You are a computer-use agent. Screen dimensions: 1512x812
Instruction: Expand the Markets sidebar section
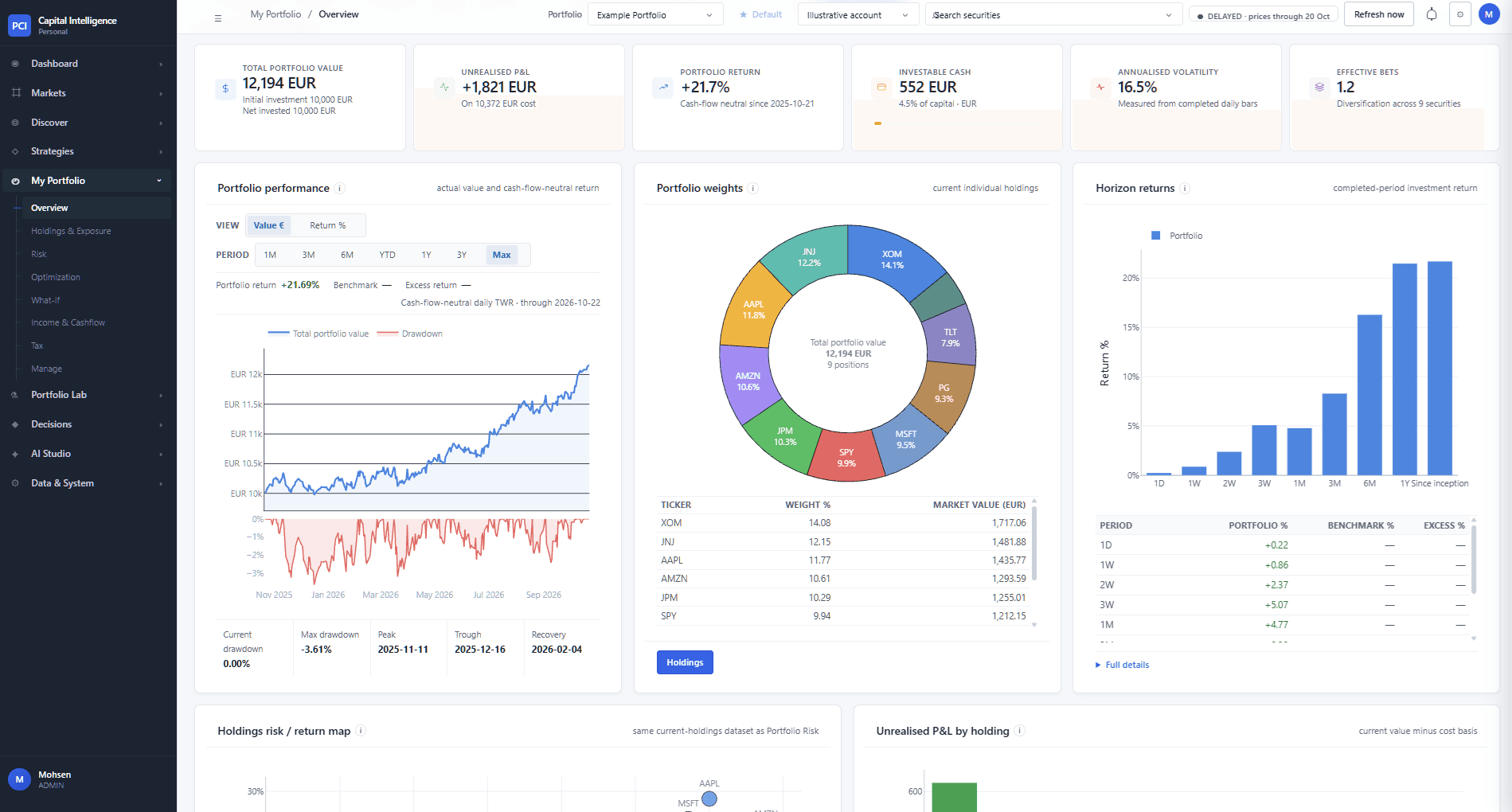point(88,93)
